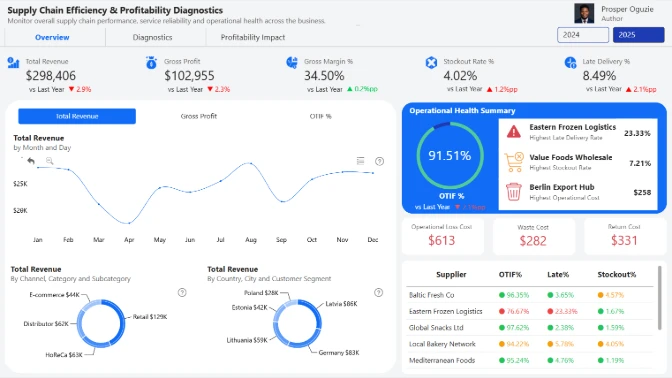672x378 pixels.
Task: Click the Distributor $62K donut label
Action: 46,324
